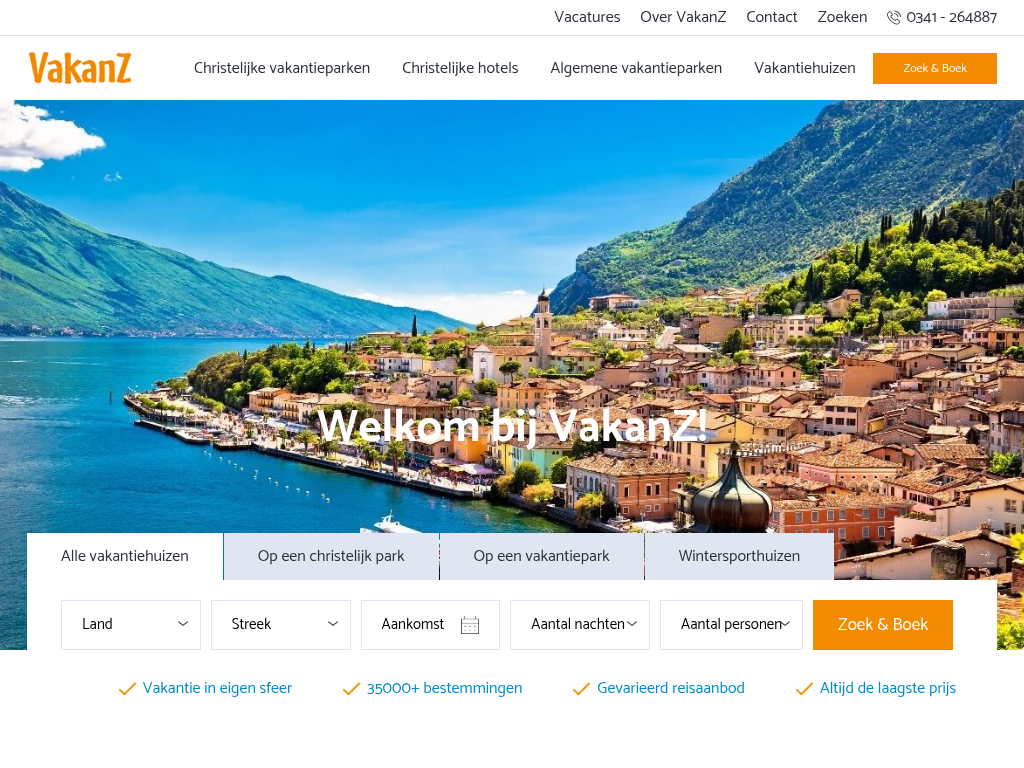Open the Aantal personen dropdown
1024x768 pixels.
click(731, 625)
